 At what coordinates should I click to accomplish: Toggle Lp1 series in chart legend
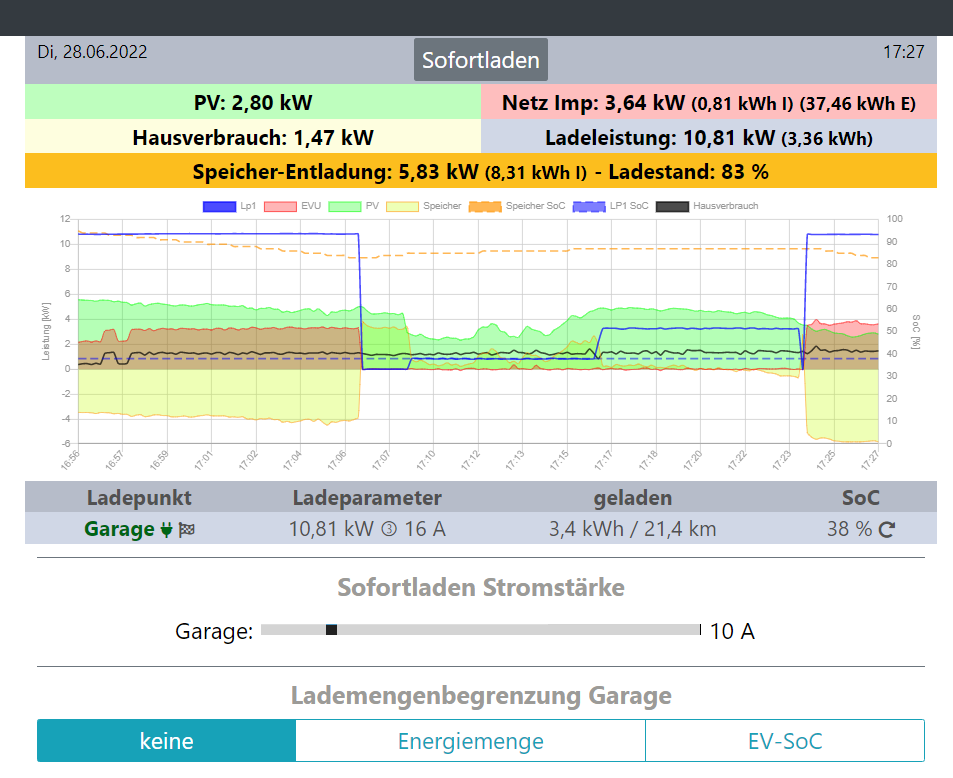click(219, 206)
